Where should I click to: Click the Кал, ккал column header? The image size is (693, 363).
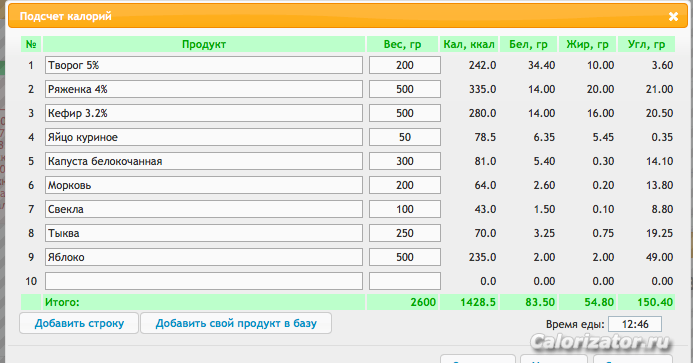pos(469,44)
